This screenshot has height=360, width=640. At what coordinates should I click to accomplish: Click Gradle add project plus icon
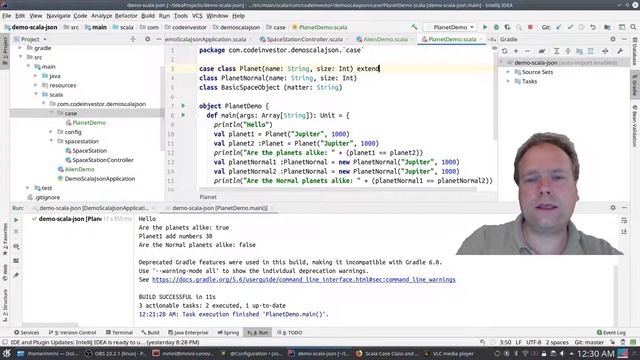point(516,51)
